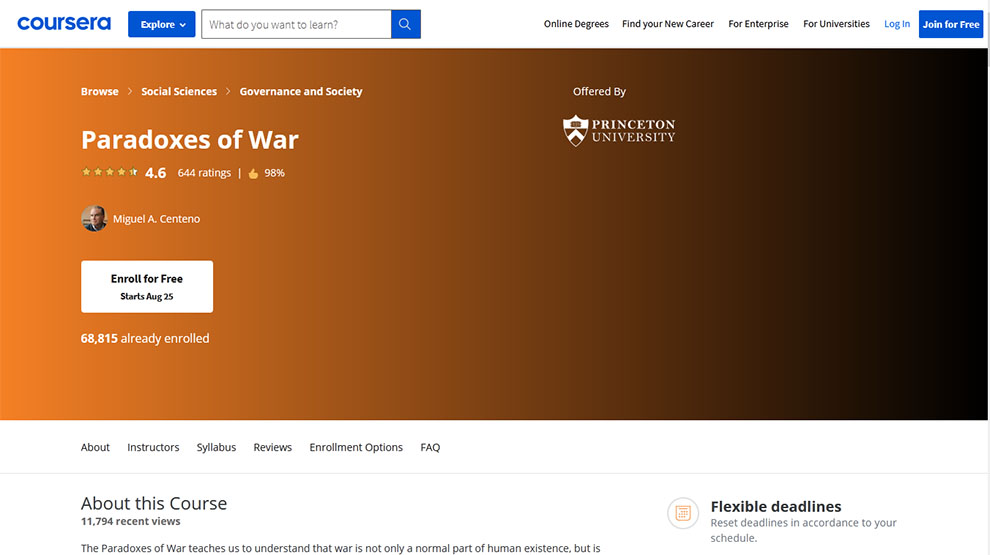Click the 644 ratings text

(x=204, y=173)
